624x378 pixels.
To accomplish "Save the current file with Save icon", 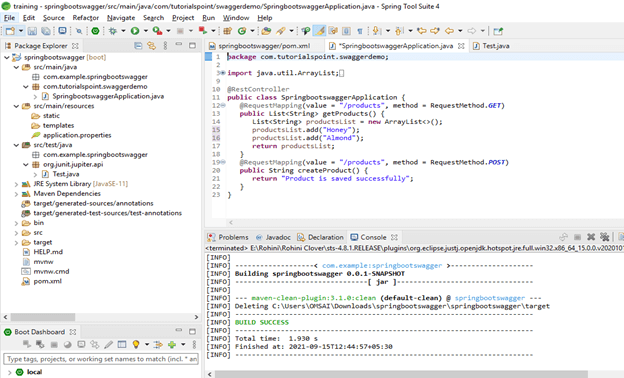I will [32, 31].
